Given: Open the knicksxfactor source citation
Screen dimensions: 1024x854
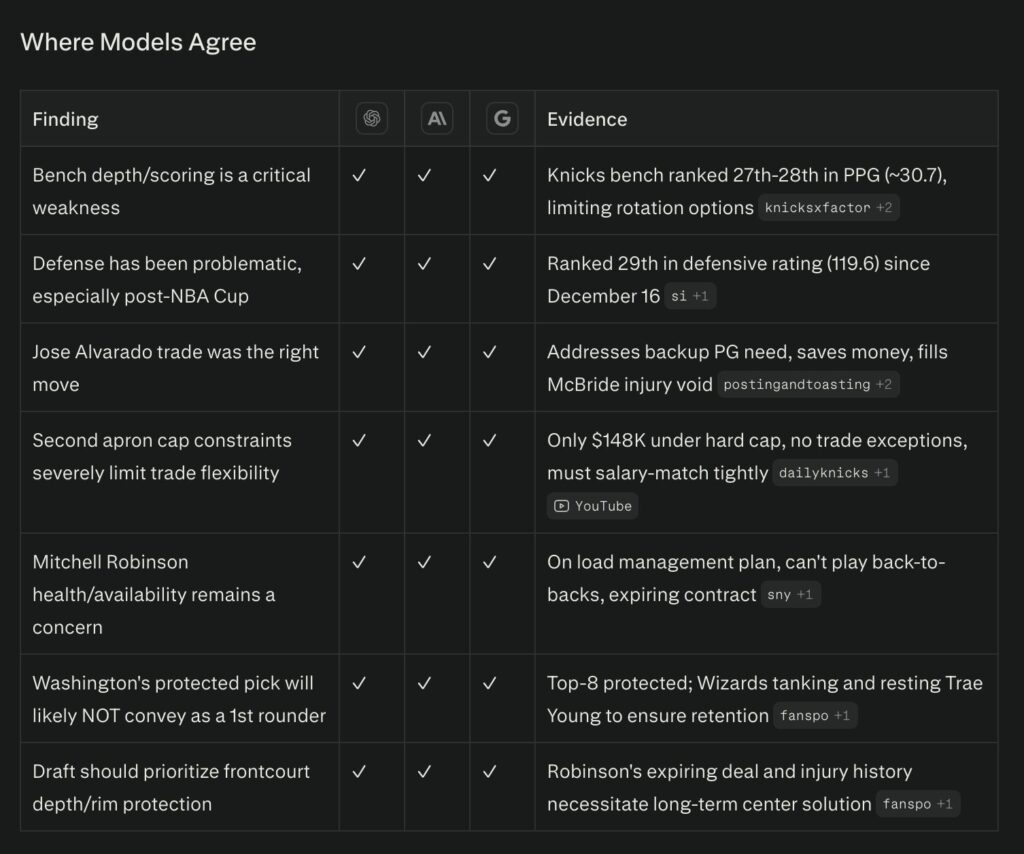Looking at the screenshot, I should click(x=828, y=208).
